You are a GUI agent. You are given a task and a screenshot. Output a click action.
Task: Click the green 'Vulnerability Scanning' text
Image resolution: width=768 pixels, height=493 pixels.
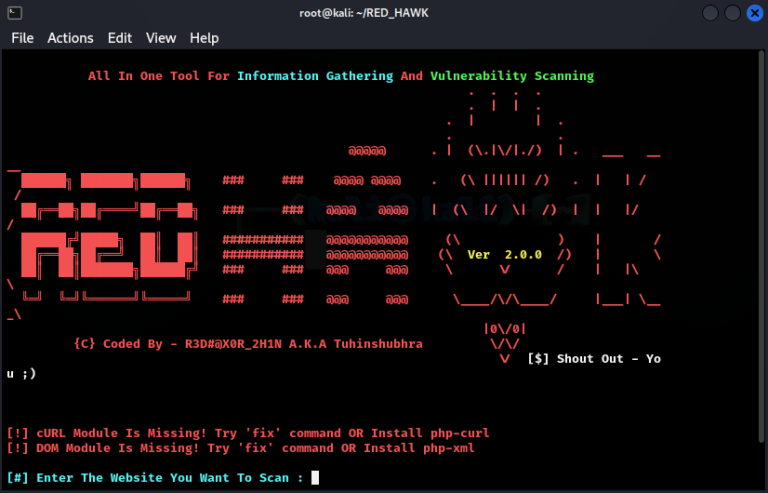click(511, 76)
